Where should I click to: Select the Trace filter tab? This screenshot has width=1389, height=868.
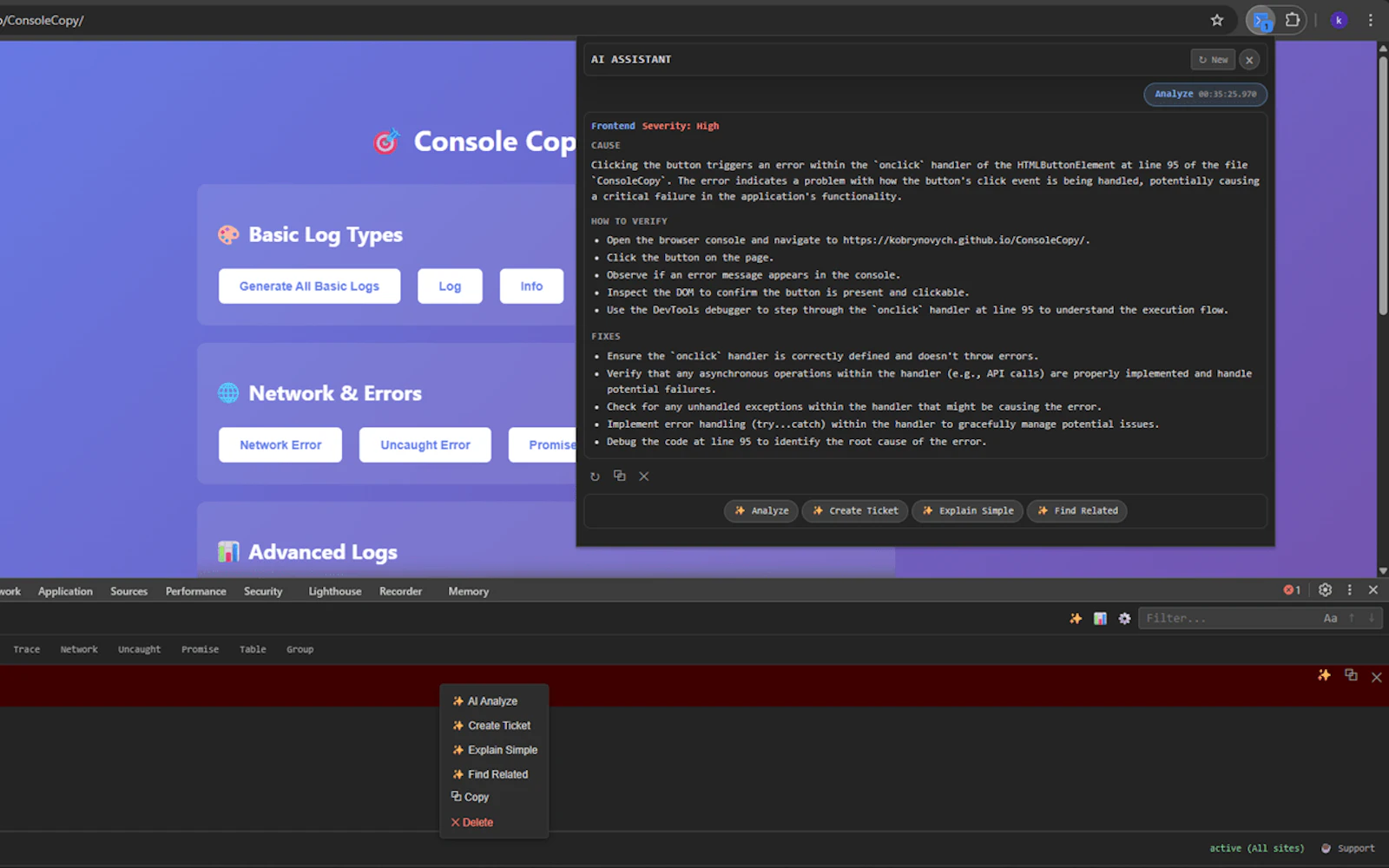point(27,649)
